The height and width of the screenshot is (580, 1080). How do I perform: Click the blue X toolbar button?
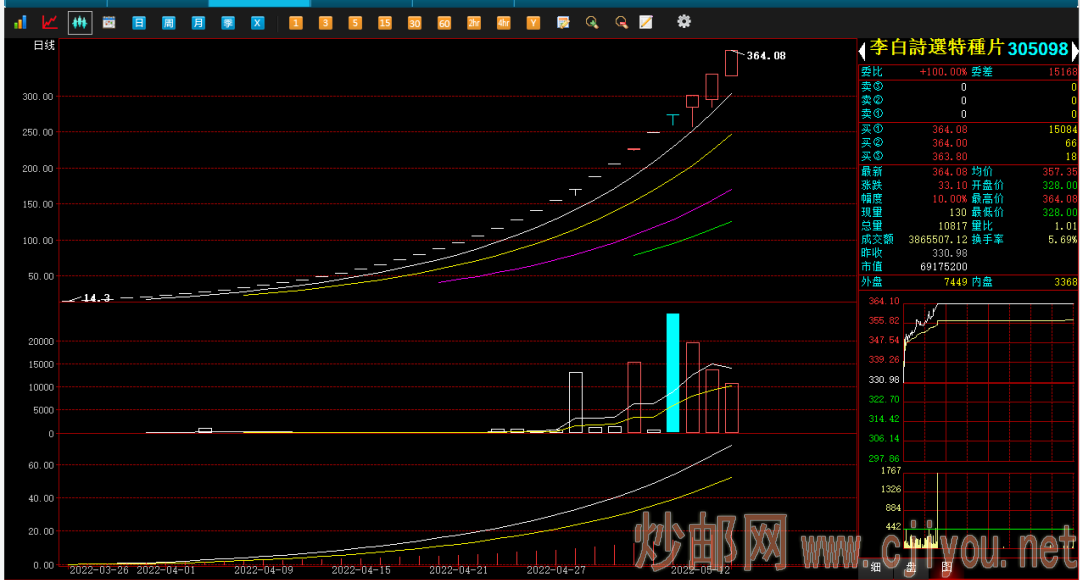pyautogui.click(x=258, y=22)
